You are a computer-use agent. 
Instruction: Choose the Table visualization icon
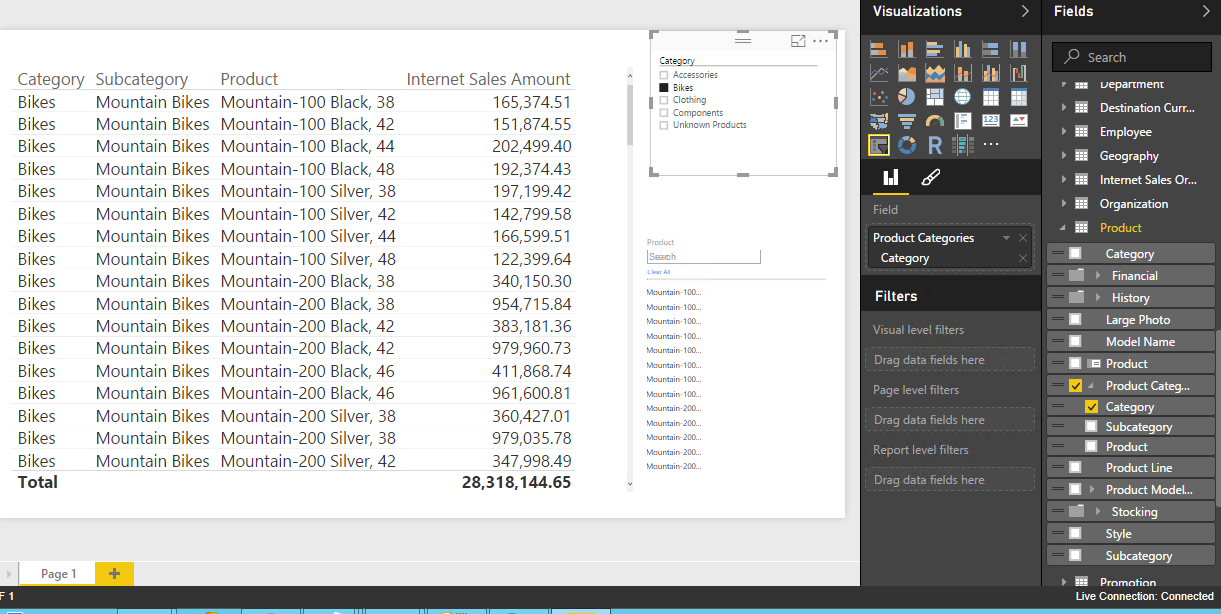[x=991, y=97]
